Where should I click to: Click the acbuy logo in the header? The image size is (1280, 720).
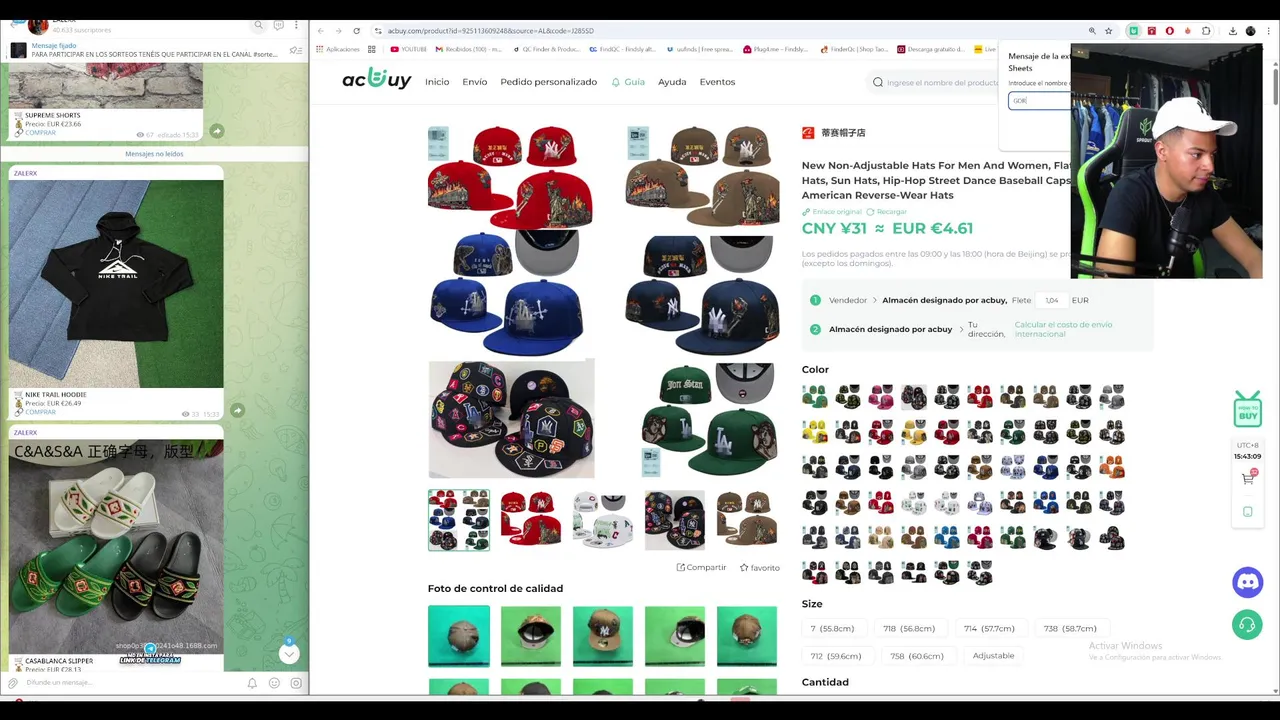[376, 79]
